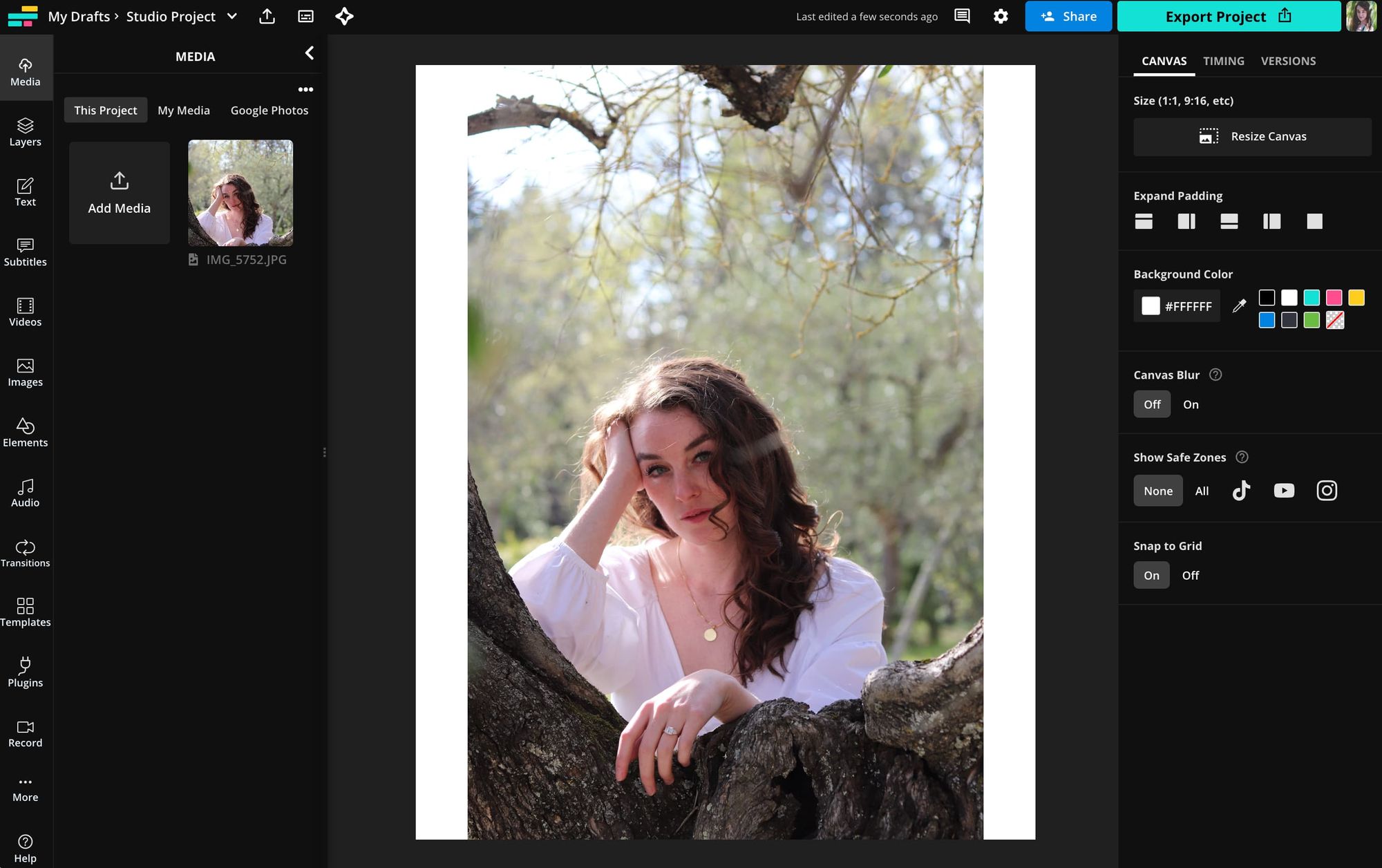
Task: Open the Elements sidebar panel
Action: click(26, 433)
